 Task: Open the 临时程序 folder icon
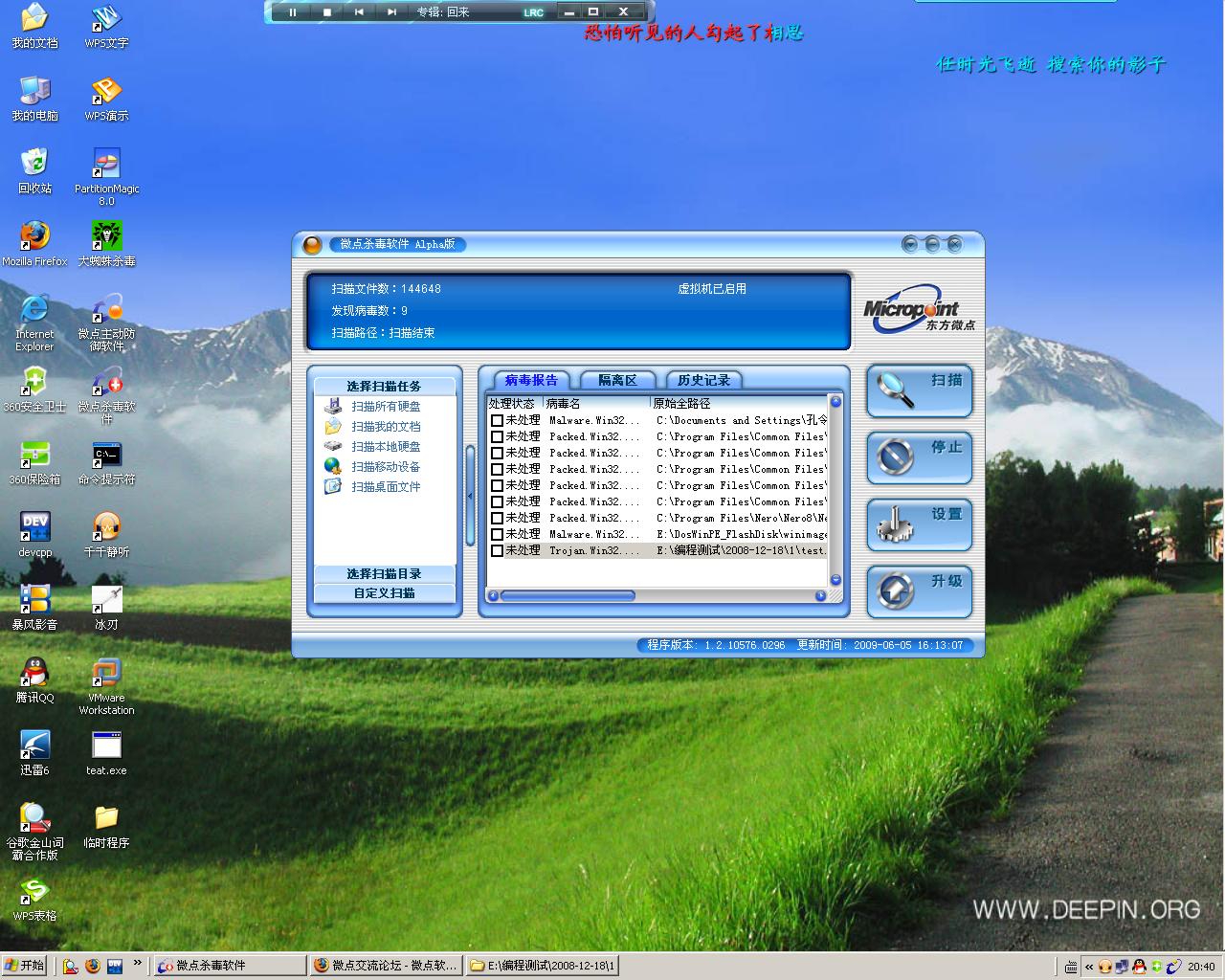106,827
